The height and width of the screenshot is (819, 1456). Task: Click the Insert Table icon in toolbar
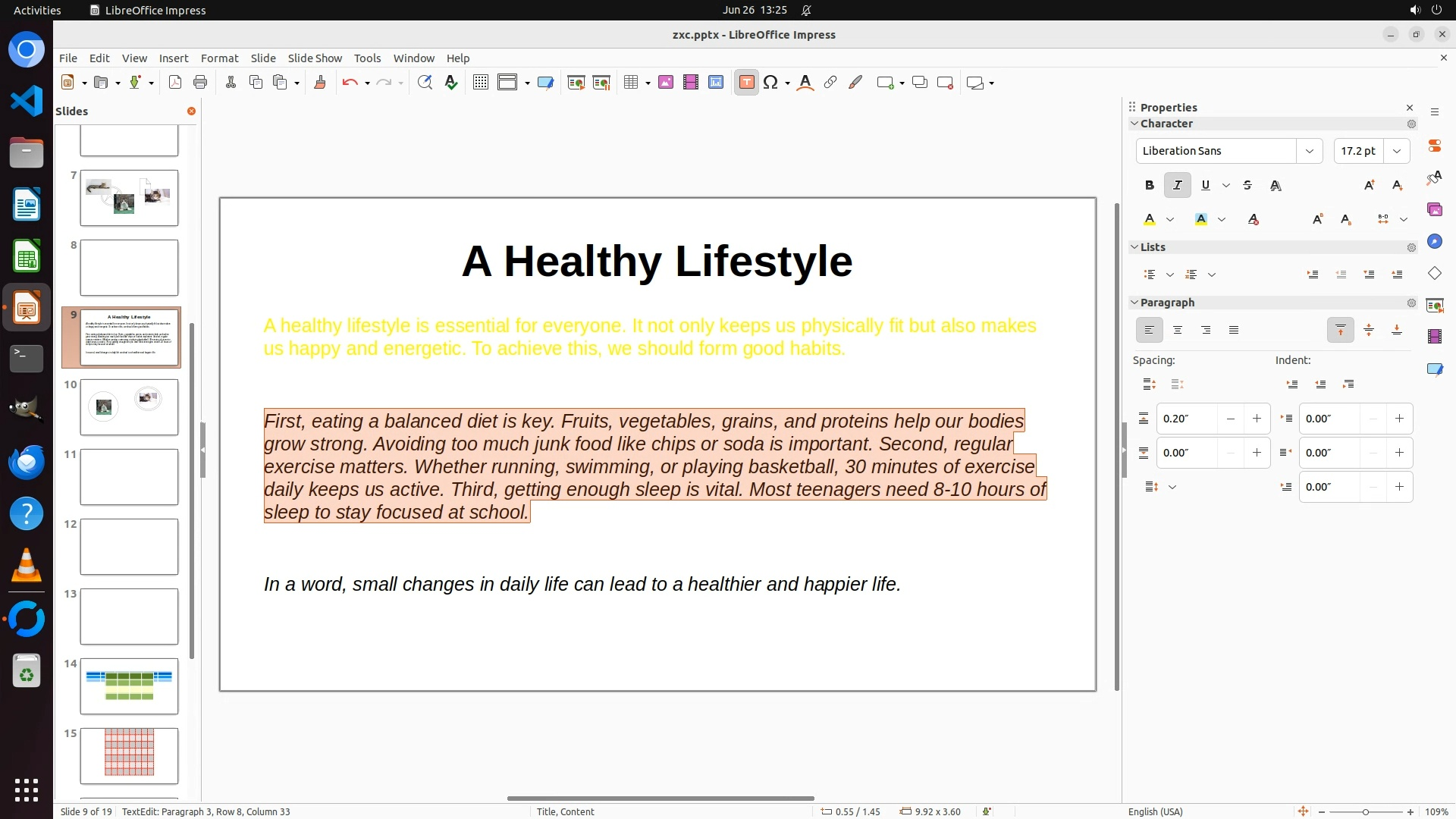click(630, 83)
